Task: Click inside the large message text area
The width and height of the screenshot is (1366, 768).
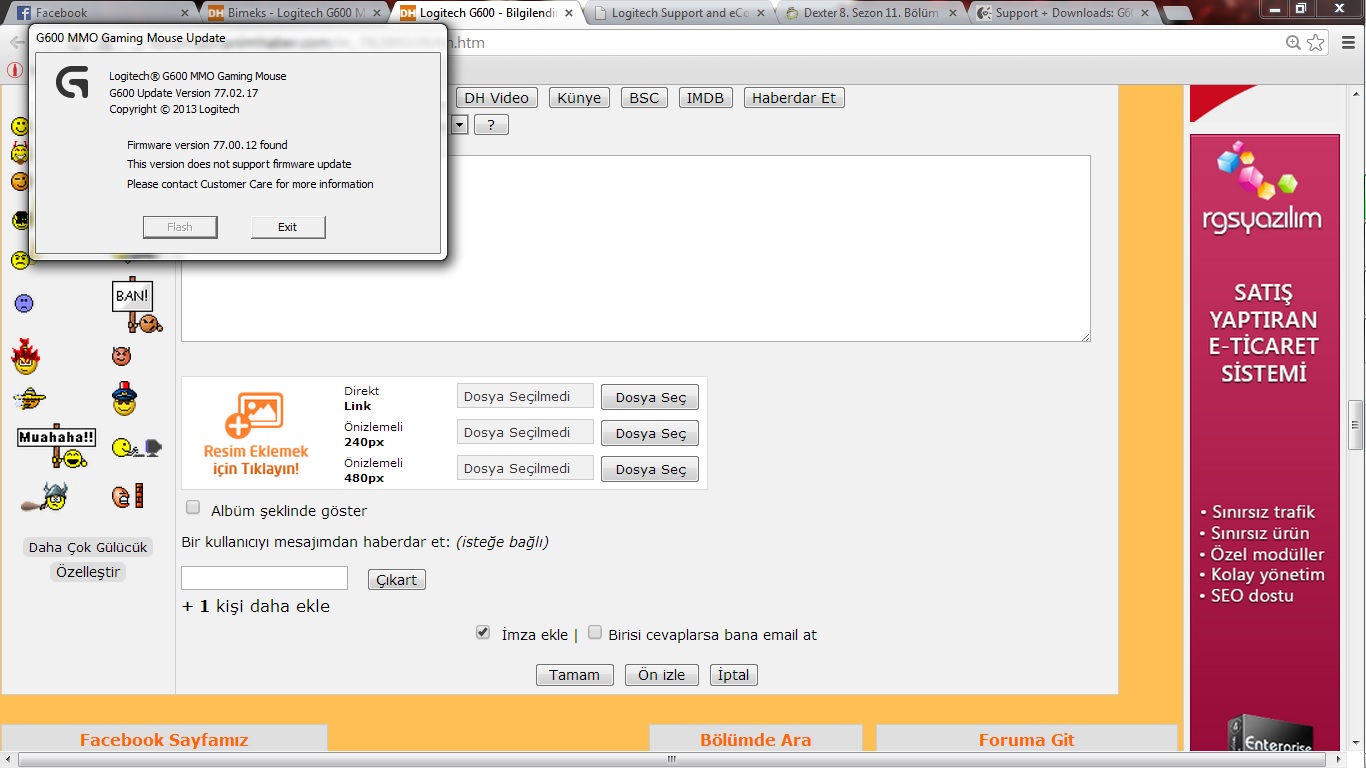Action: [636, 248]
